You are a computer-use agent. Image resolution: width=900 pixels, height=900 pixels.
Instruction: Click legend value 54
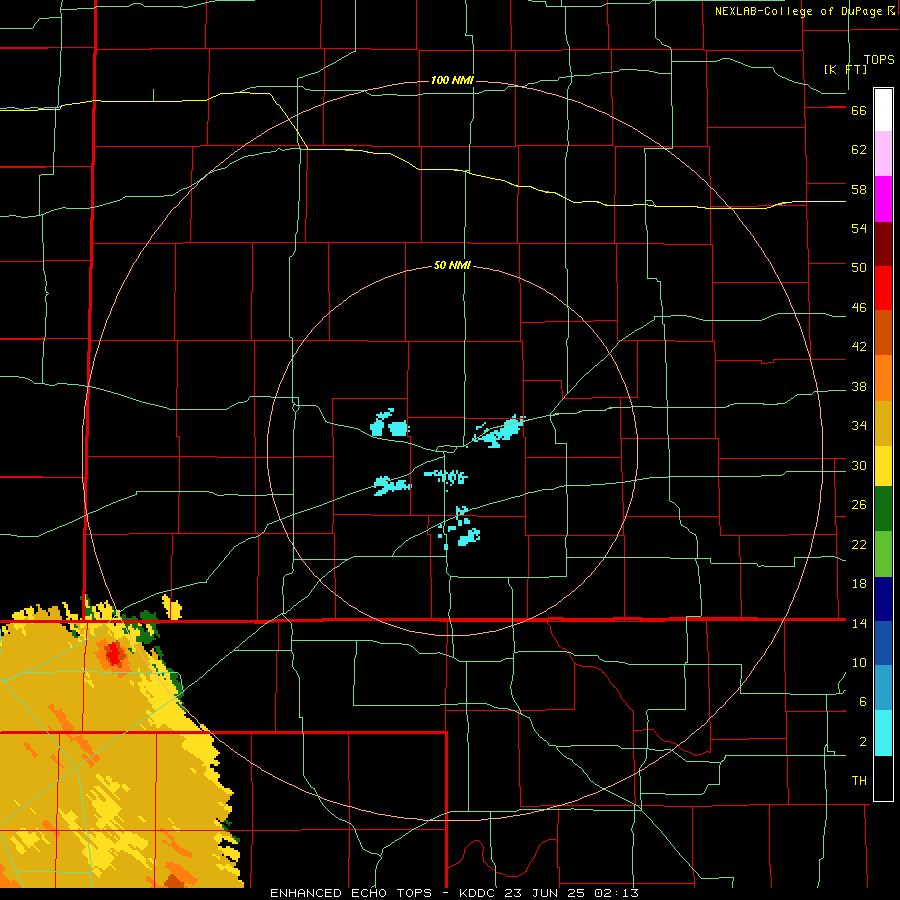(x=859, y=228)
